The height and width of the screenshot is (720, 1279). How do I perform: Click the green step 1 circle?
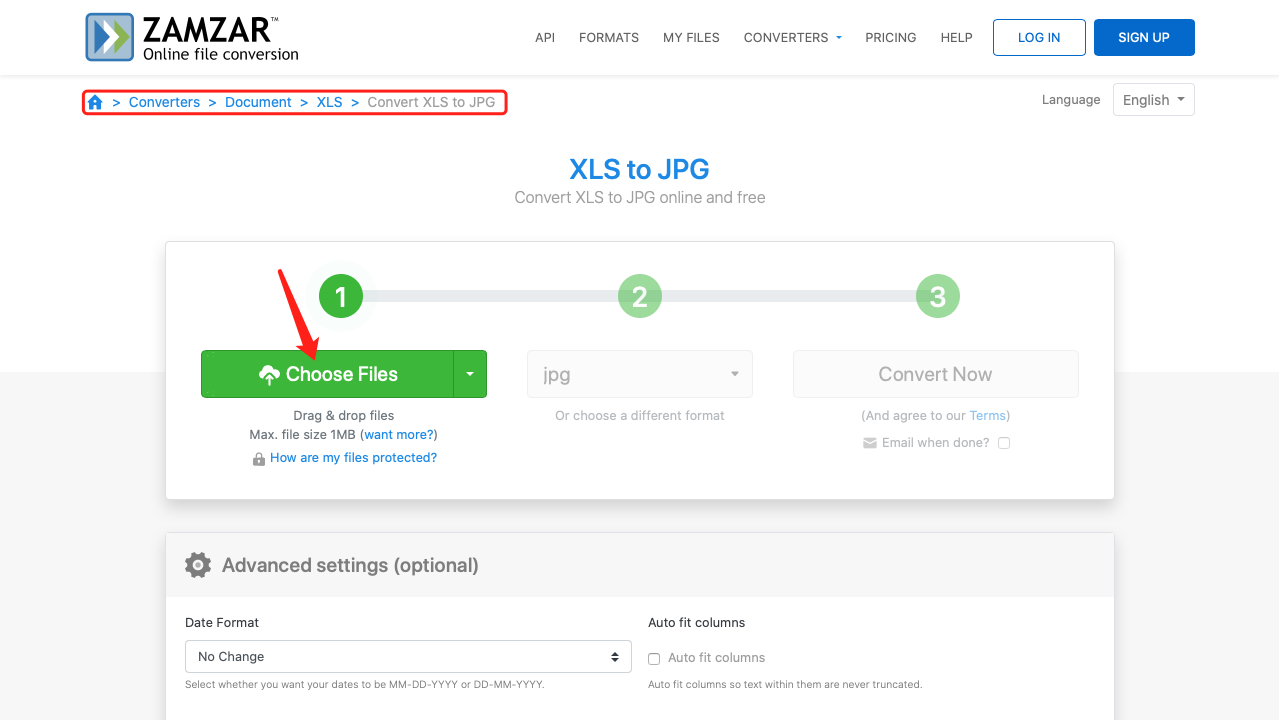(x=341, y=296)
